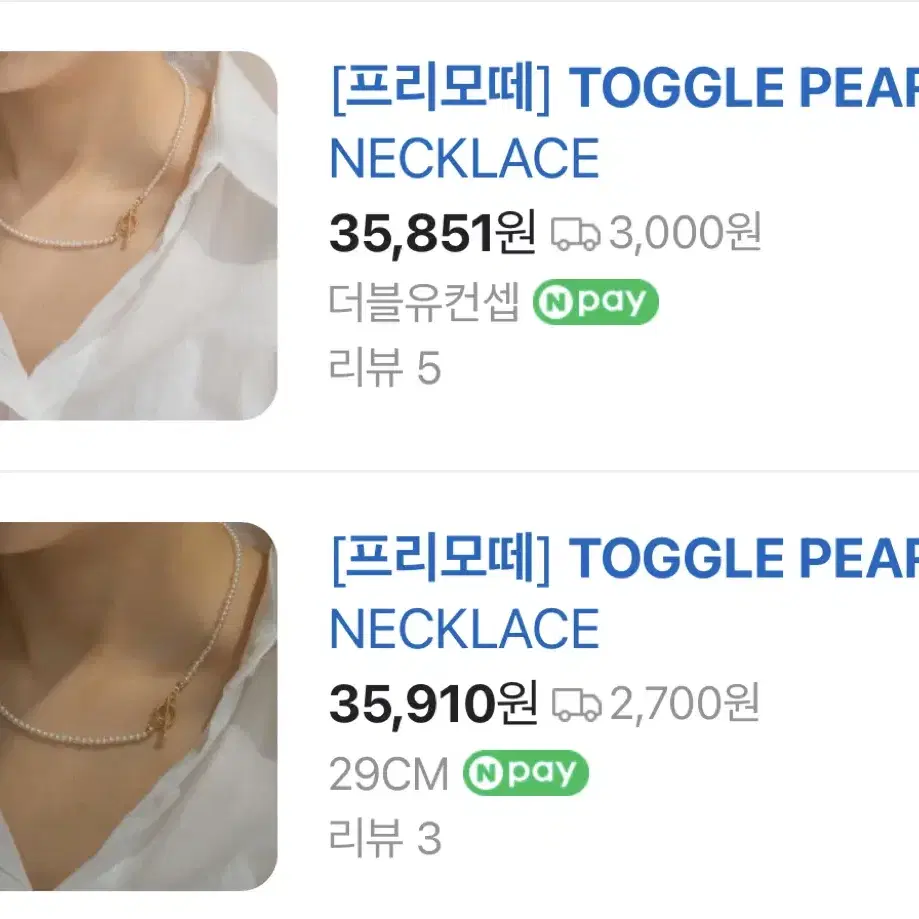Open the necklace photo for the 35,851원 listing

pyautogui.click(x=138, y=235)
